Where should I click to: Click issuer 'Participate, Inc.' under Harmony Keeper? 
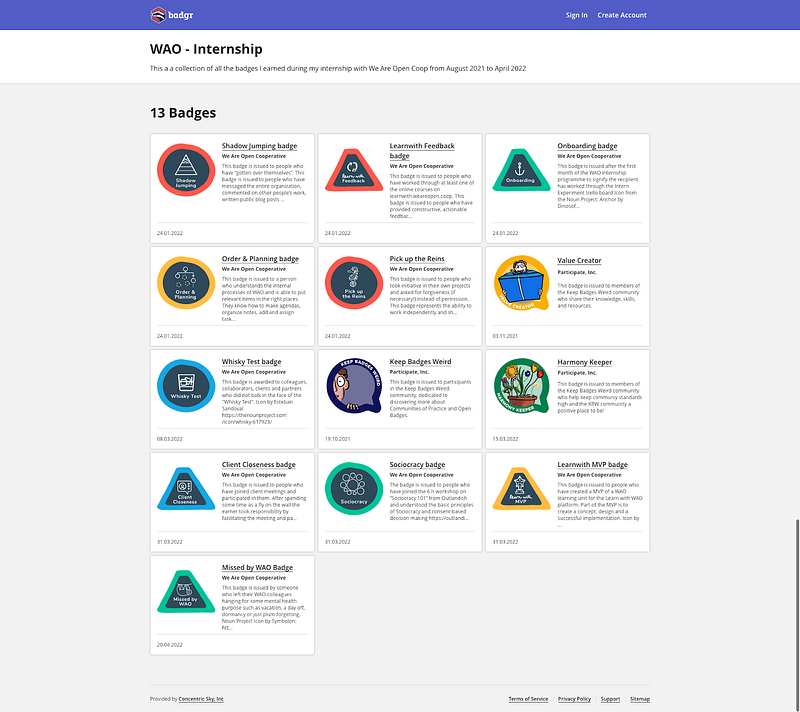tap(577, 373)
